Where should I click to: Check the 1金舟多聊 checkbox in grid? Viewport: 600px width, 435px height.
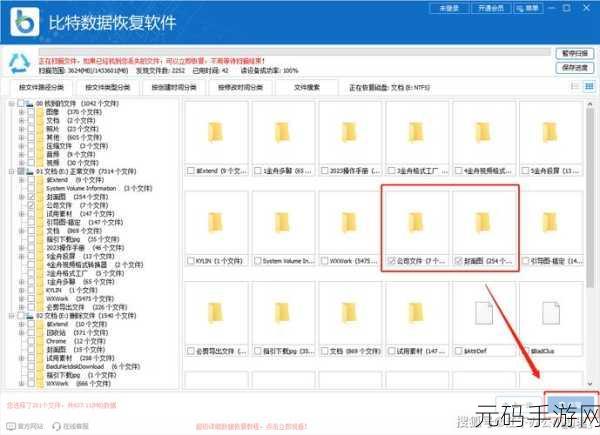(x=258, y=171)
